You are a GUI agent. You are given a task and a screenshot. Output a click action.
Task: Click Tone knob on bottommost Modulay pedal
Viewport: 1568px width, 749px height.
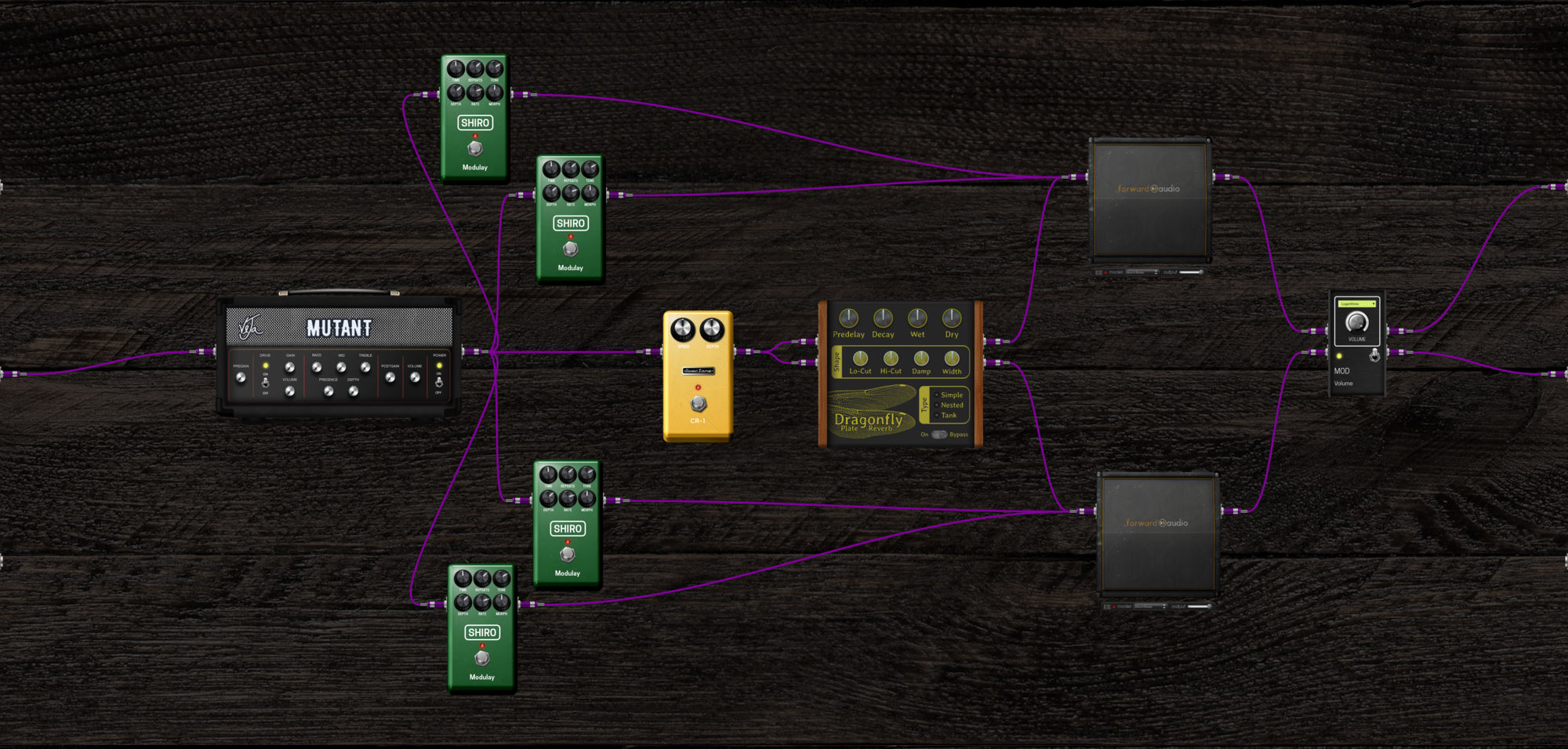[x=502, y=578]
